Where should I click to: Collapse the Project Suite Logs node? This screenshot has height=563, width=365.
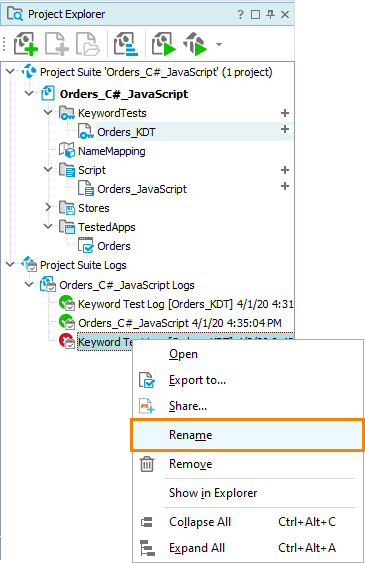[10, 264]
